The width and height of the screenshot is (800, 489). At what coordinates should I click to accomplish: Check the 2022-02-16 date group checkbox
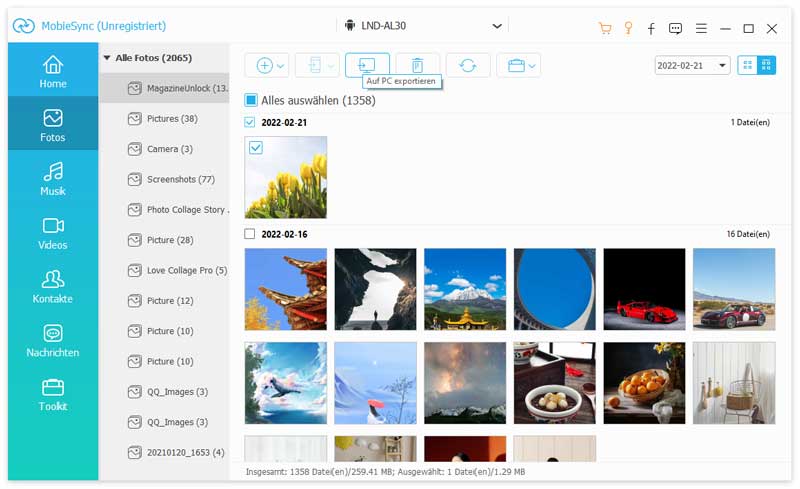tap(250, 234)
